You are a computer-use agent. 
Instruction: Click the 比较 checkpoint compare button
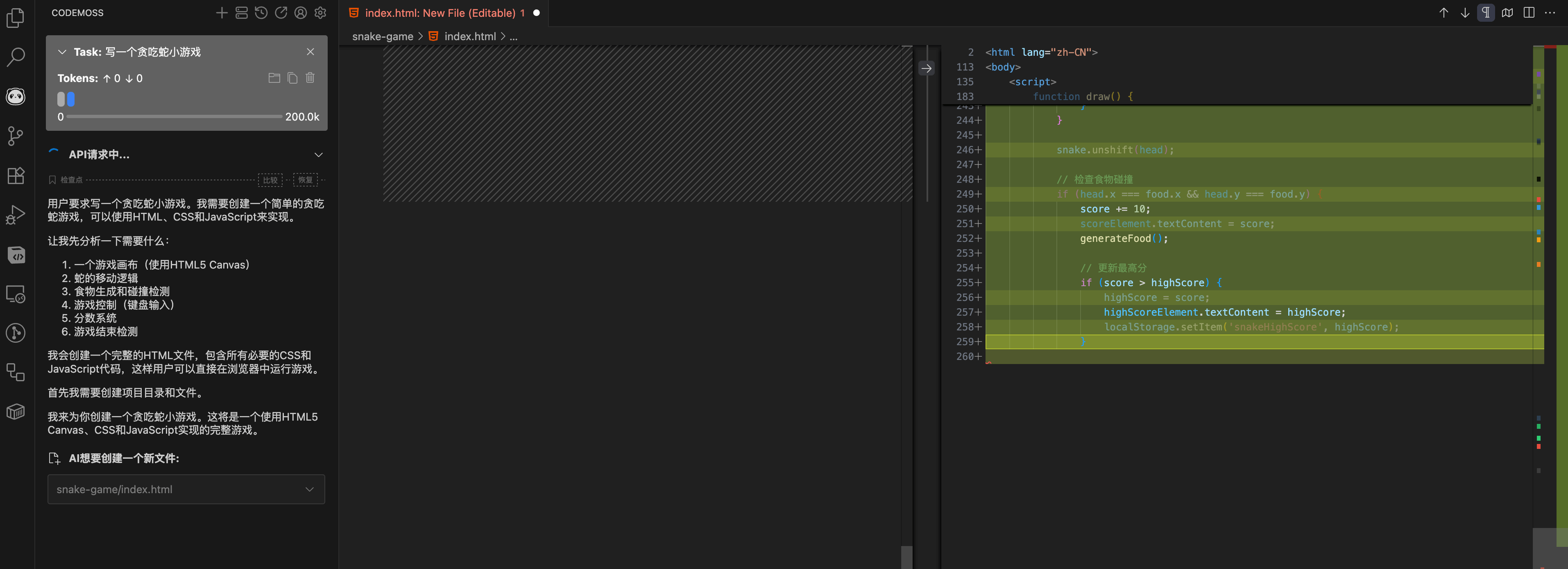[270, 180]
